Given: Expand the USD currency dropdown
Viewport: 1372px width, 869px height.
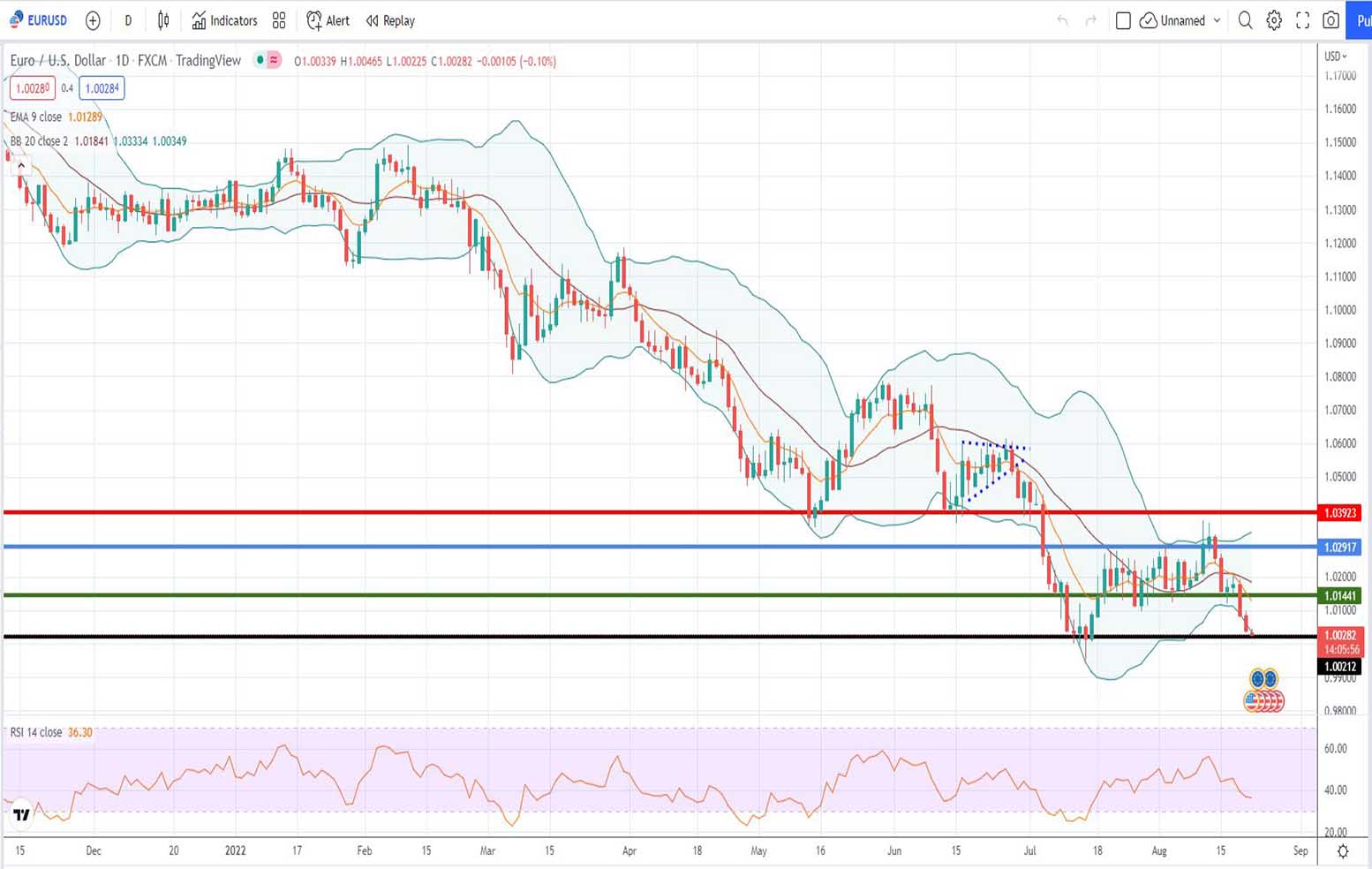Looking at the screenshot, I should 1335,57.
